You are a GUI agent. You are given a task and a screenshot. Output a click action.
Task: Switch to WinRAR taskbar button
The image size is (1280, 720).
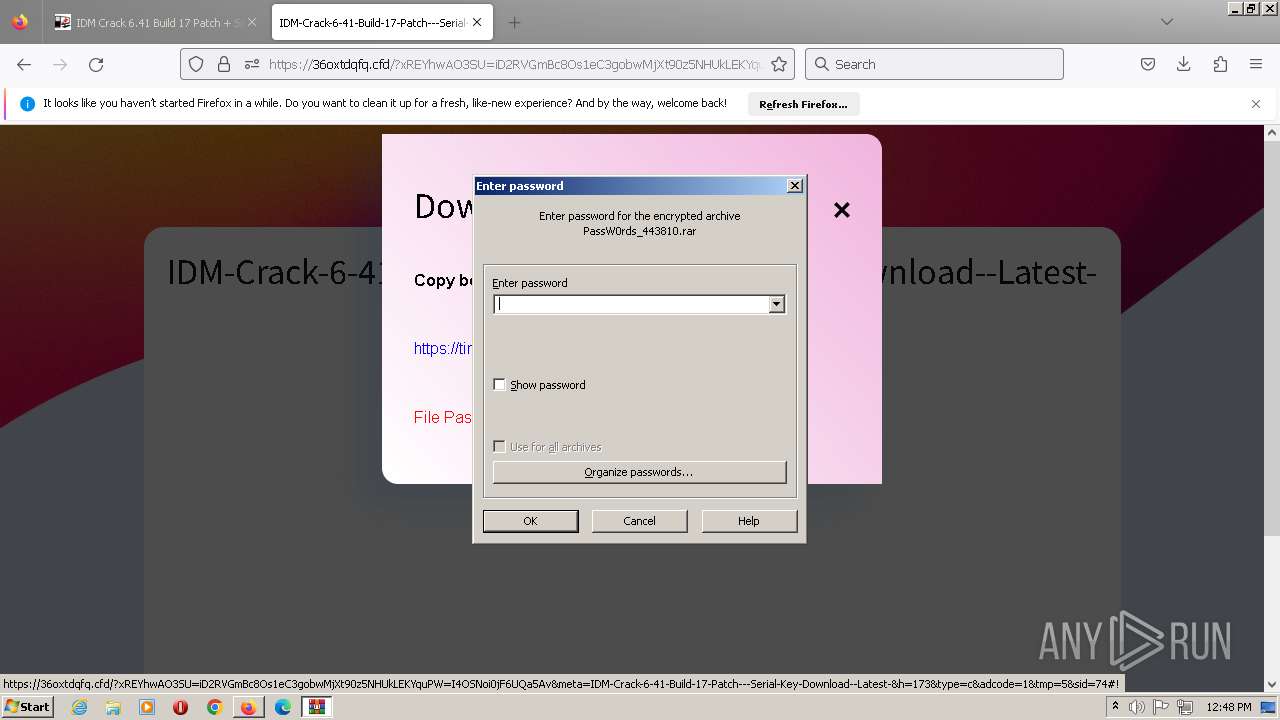[x=317, y=707]
